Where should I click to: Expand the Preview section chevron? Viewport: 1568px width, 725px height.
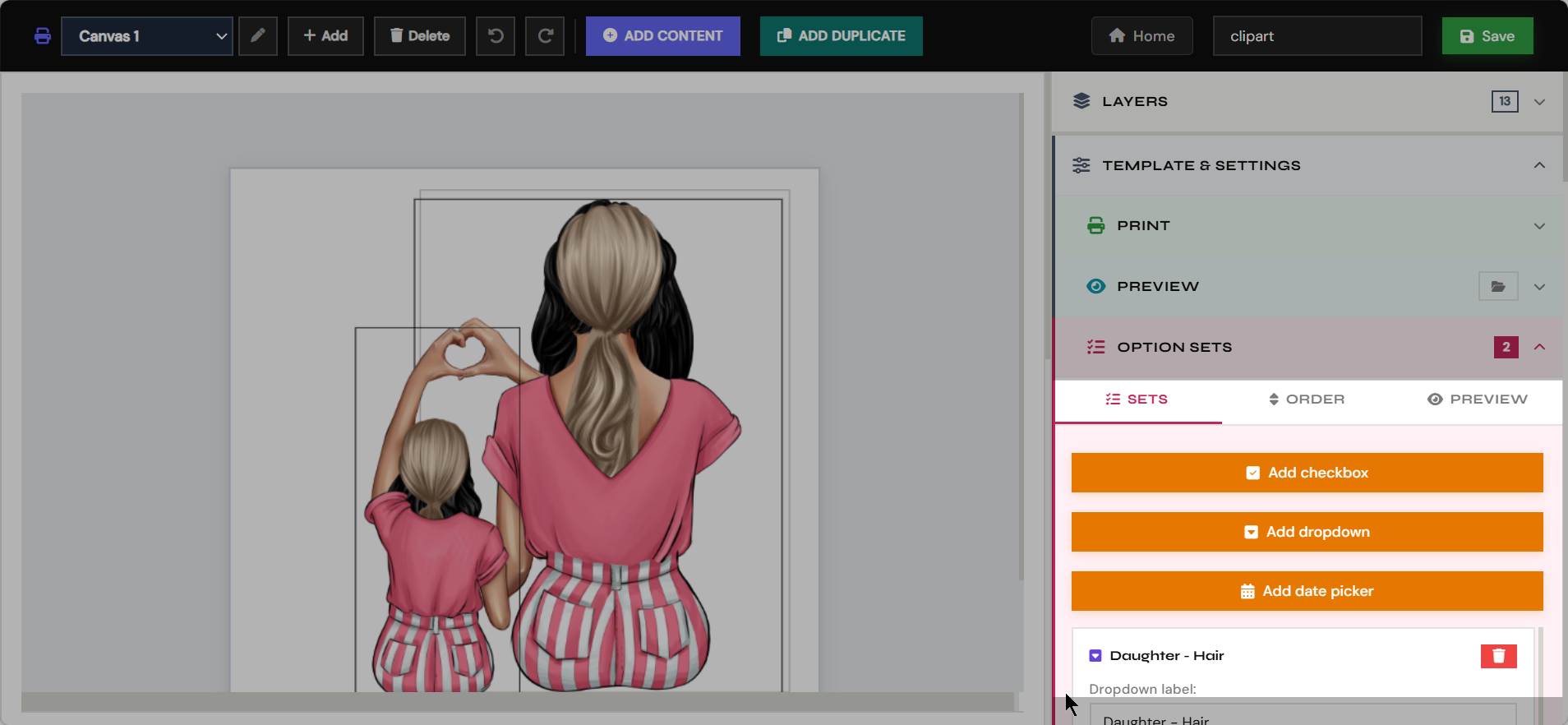[1540, 287]
